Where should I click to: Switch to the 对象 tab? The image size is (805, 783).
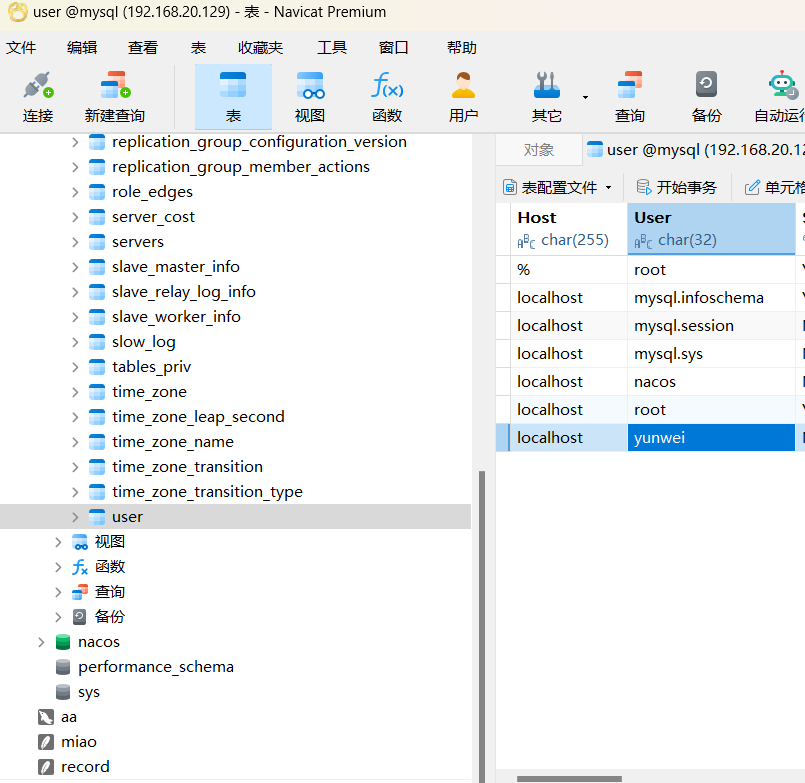pos(539,150)
